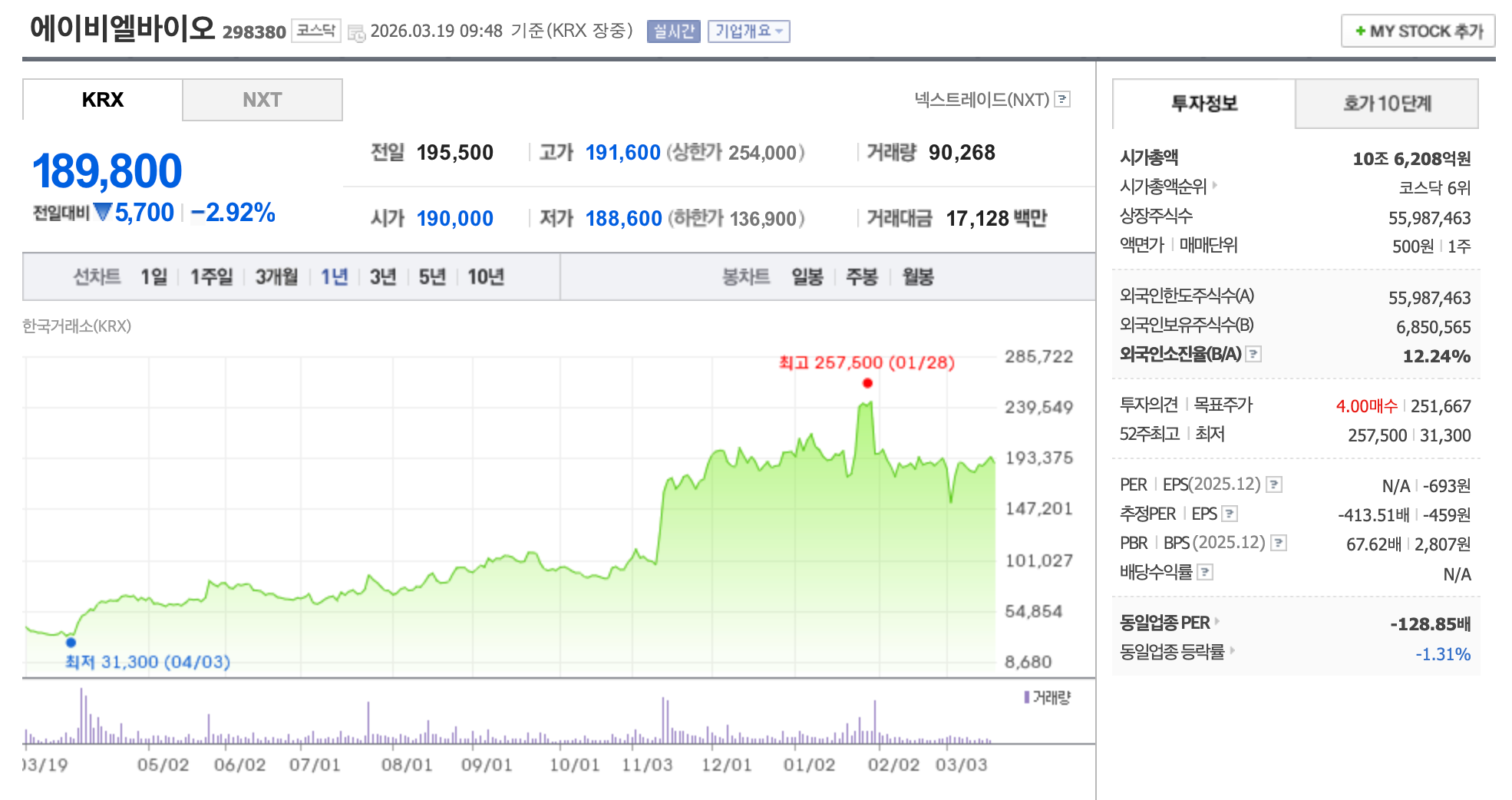Open the PER EPS(2025.12) help icon

pyautogui.click(x=1274, y=484)
